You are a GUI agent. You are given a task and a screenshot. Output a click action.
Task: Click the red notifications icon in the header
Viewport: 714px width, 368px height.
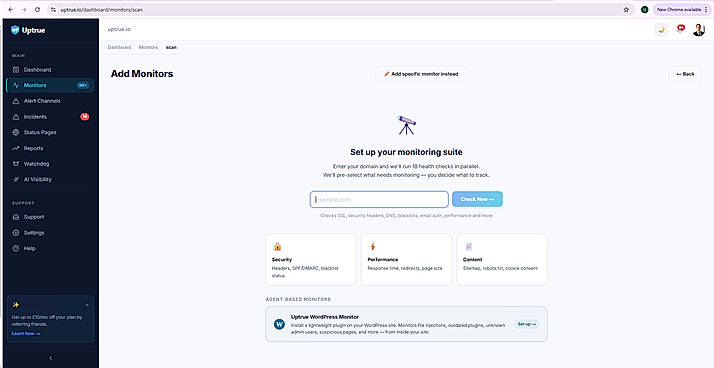pyautogui.click(x=681, y=29)
